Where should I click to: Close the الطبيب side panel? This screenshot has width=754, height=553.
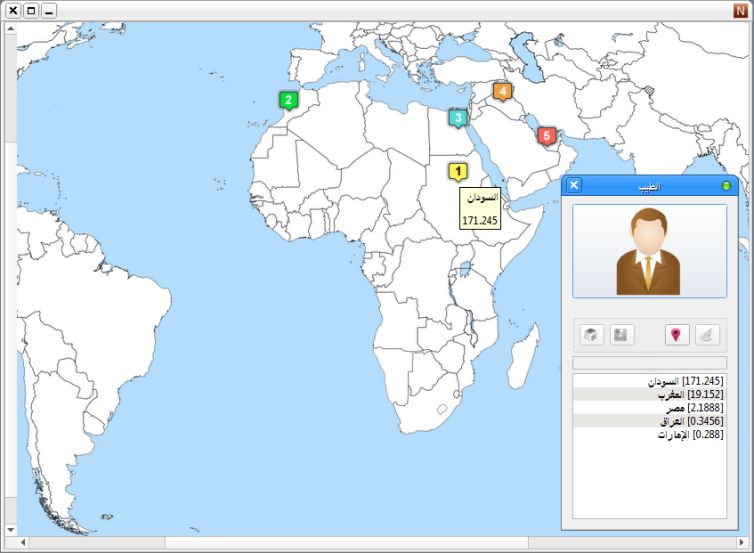tap(574, 185)
